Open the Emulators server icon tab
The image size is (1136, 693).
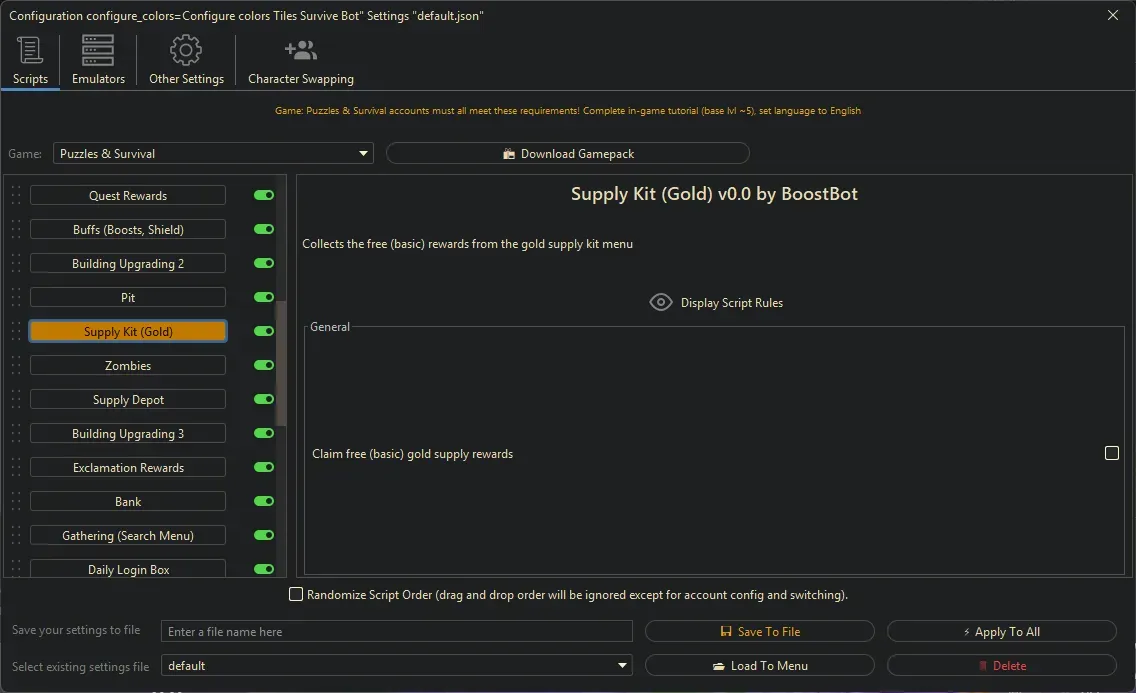pyautogui.click(x=98, y=50)
